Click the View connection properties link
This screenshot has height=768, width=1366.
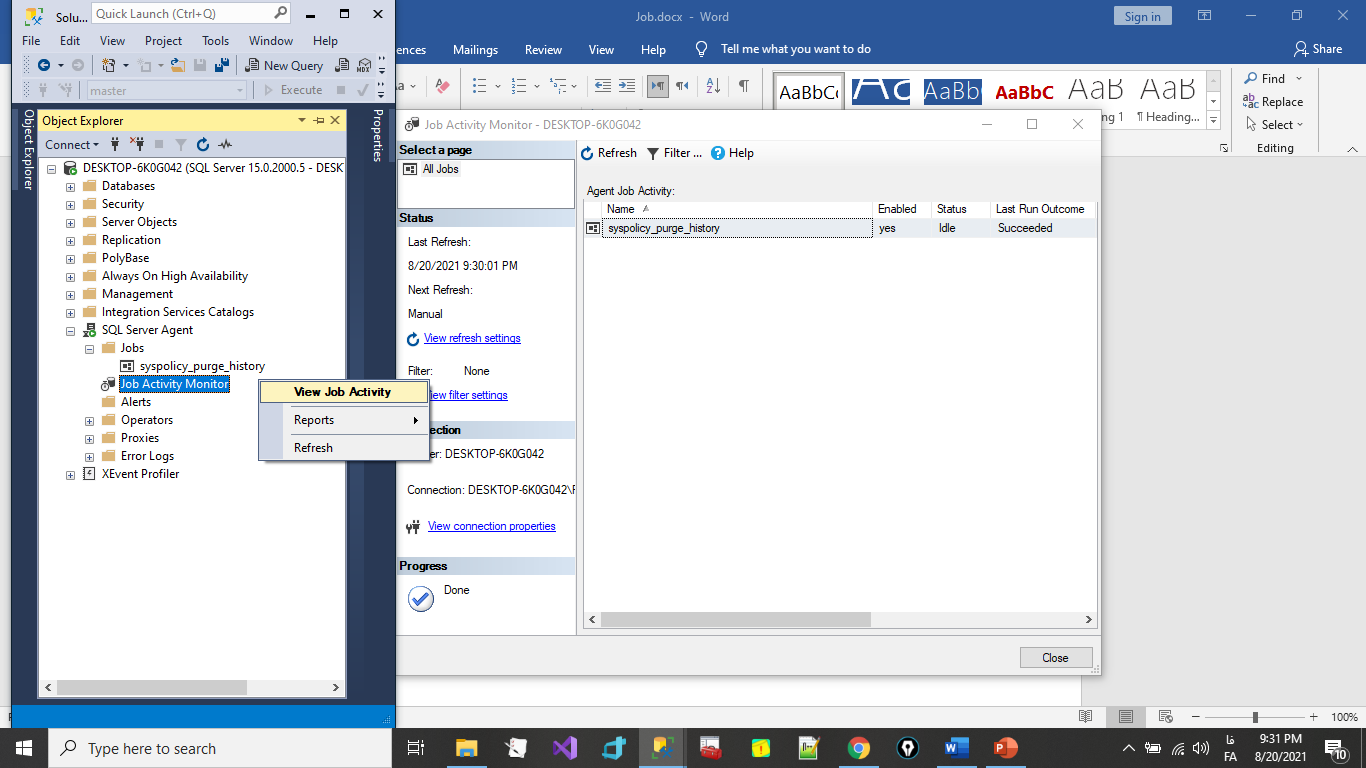point(491,526)
